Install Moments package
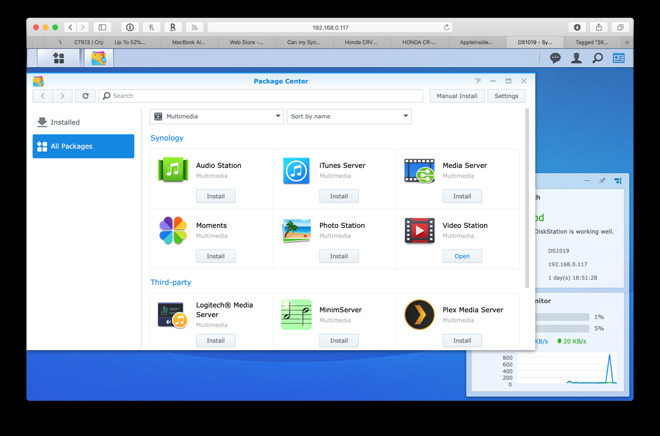 coord(216,256)
